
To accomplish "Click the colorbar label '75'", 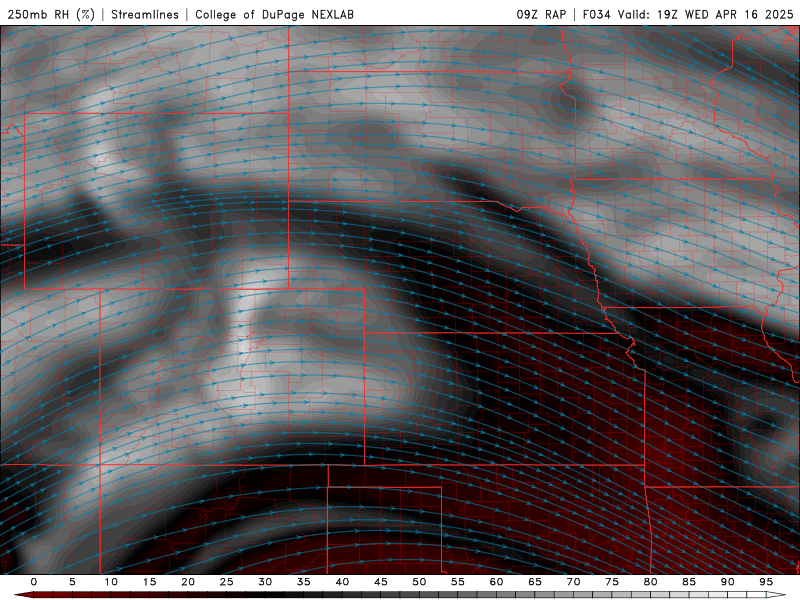I will click(612, 582).
